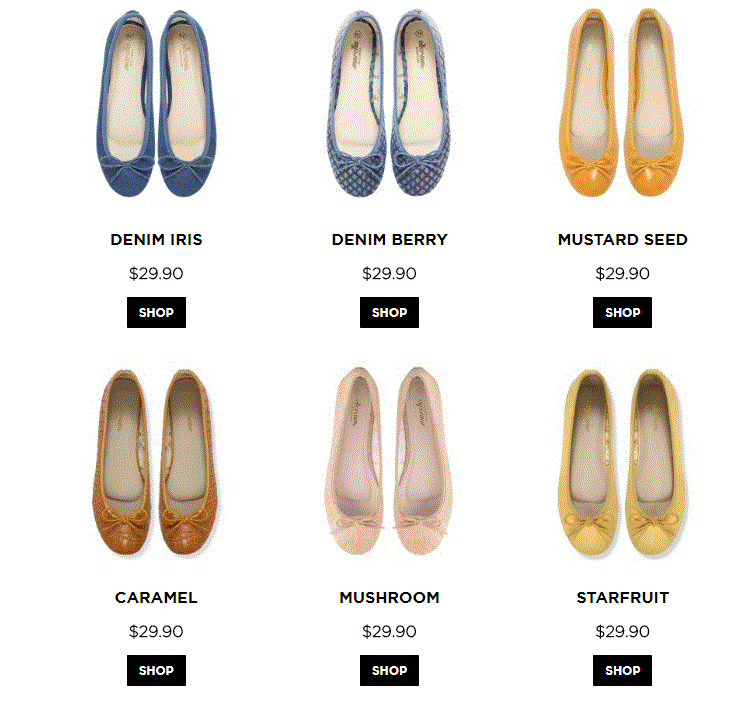Click SHOP below Mushroom
Image resolution: width=752 pixels, height=708 pixels.
click(389, 670)
